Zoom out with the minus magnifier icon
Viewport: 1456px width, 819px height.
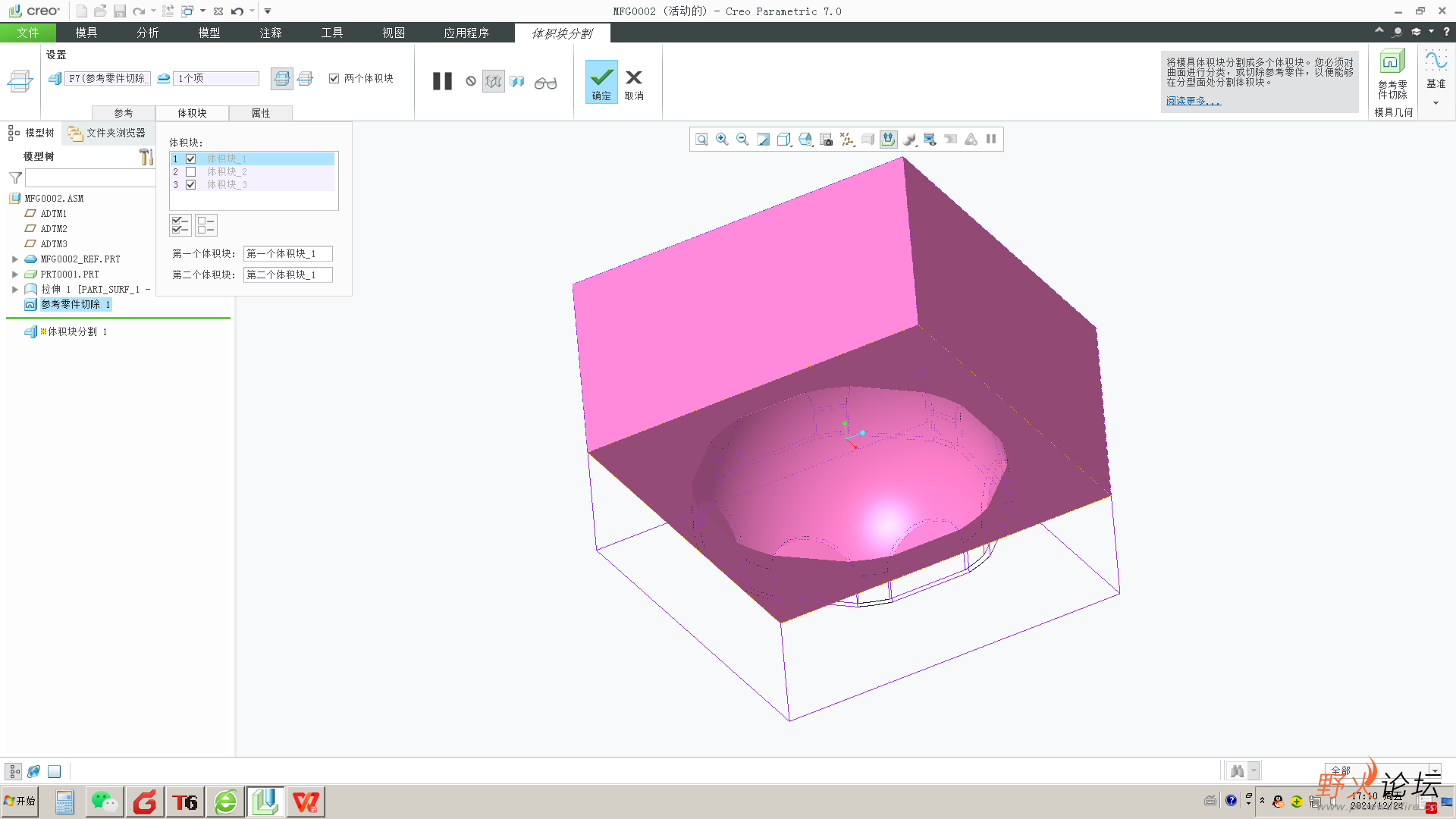[x=742, y=140]
